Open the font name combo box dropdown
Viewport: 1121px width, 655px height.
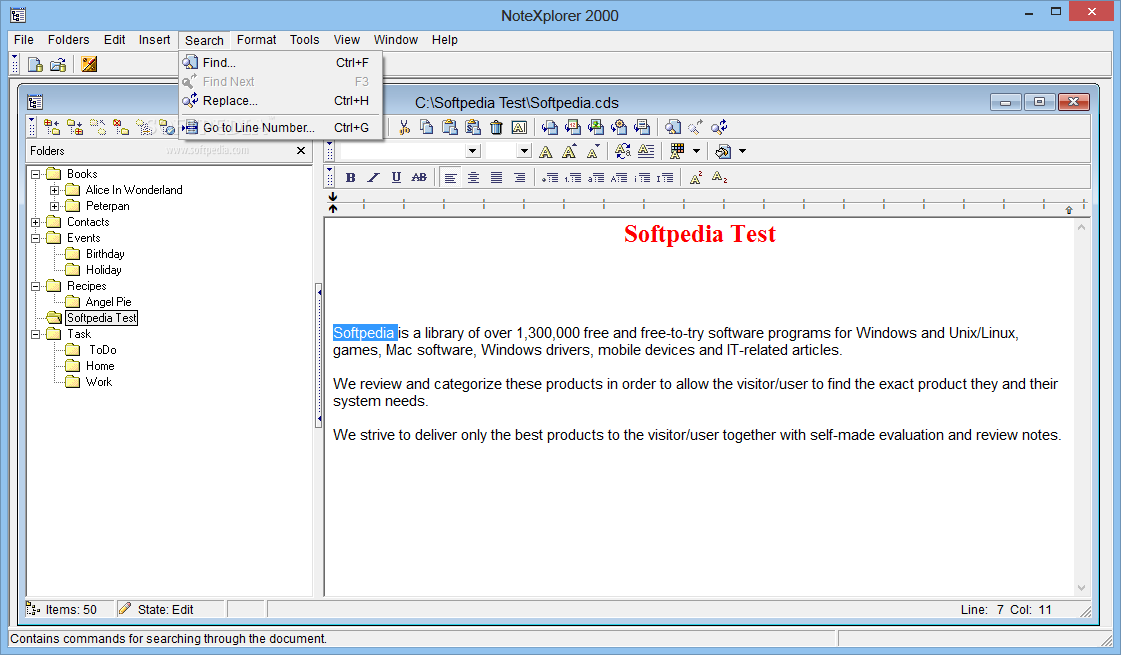pos(472,151)
